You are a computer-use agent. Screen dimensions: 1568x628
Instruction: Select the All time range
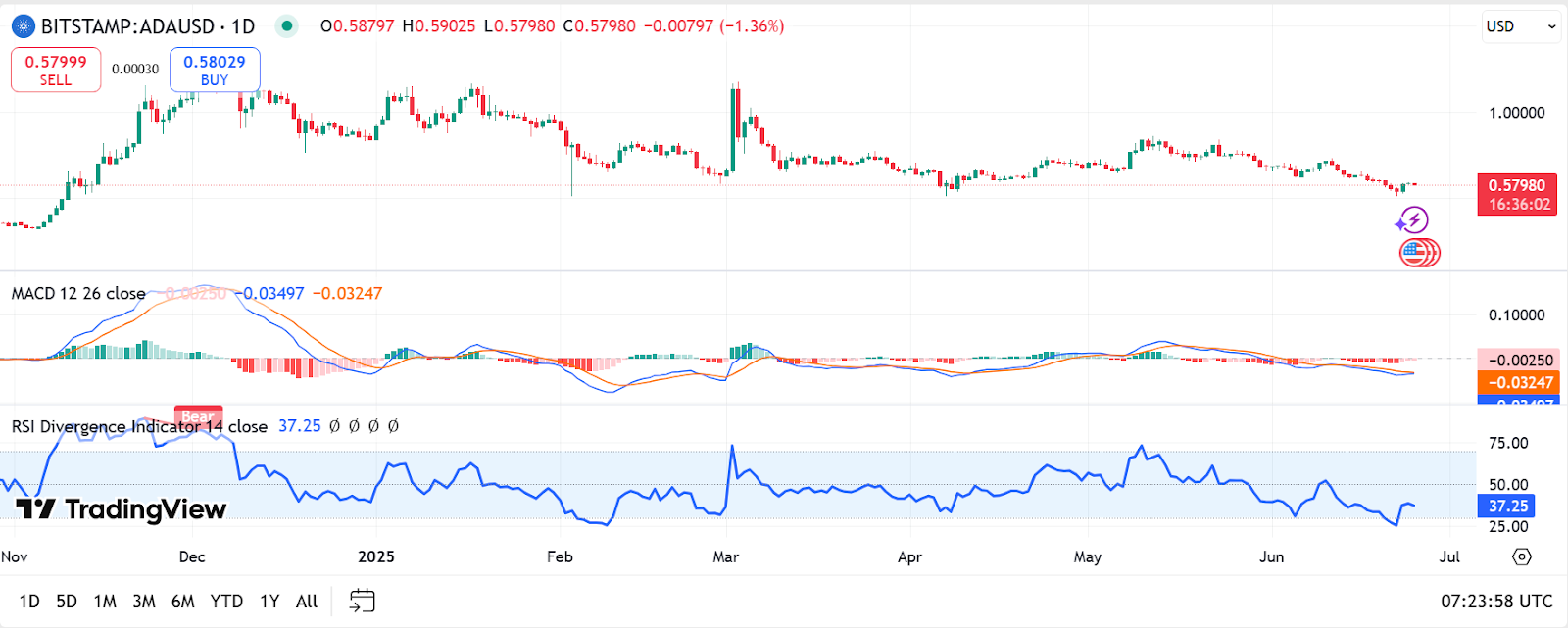[307, 602]
